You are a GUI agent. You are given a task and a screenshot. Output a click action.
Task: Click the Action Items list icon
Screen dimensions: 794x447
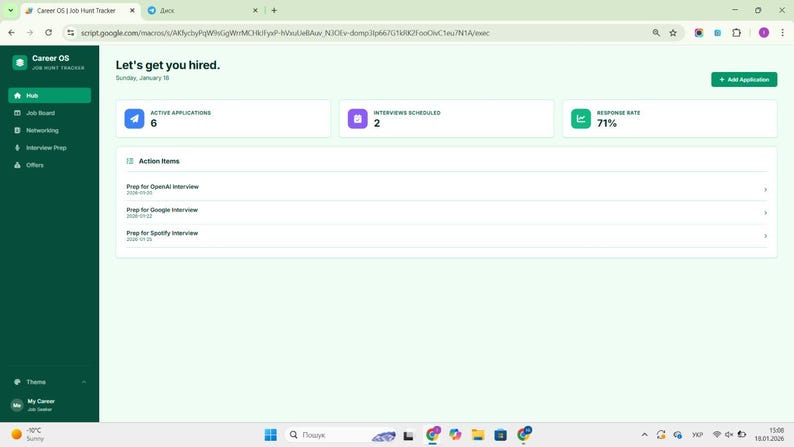tap(130, 161)
